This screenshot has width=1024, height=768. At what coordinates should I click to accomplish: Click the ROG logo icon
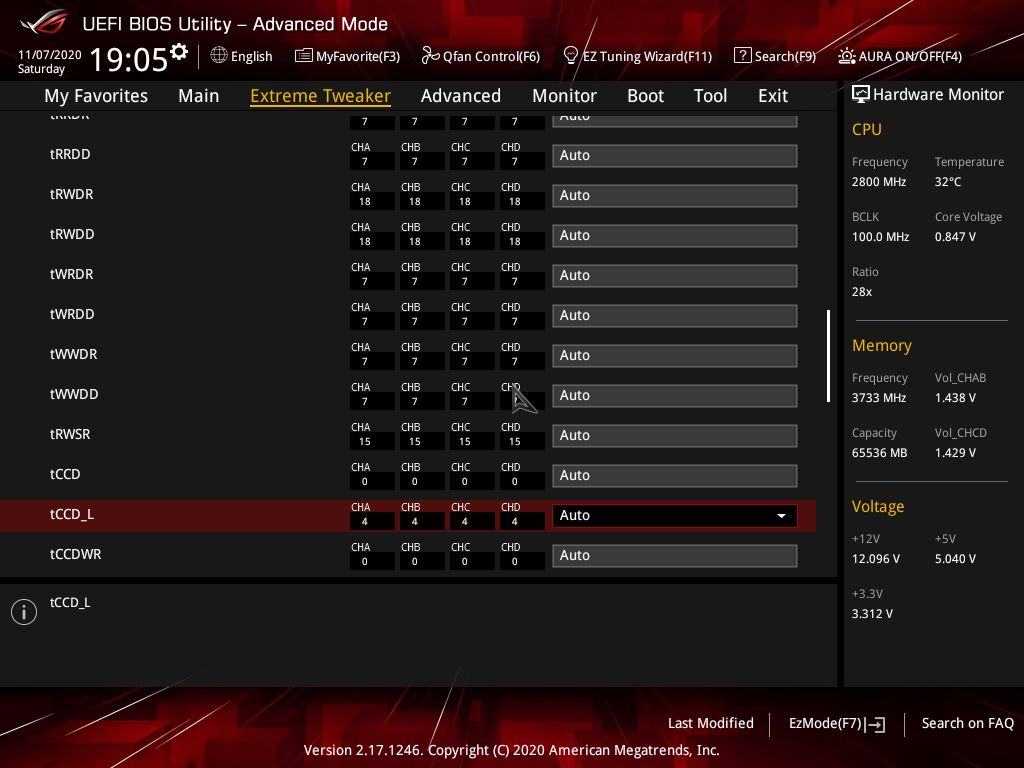click(43, 22)
